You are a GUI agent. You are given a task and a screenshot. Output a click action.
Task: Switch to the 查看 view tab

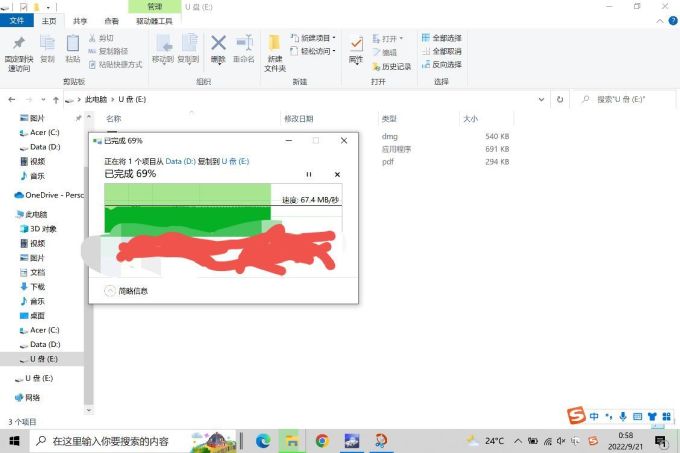pos(111,21)
